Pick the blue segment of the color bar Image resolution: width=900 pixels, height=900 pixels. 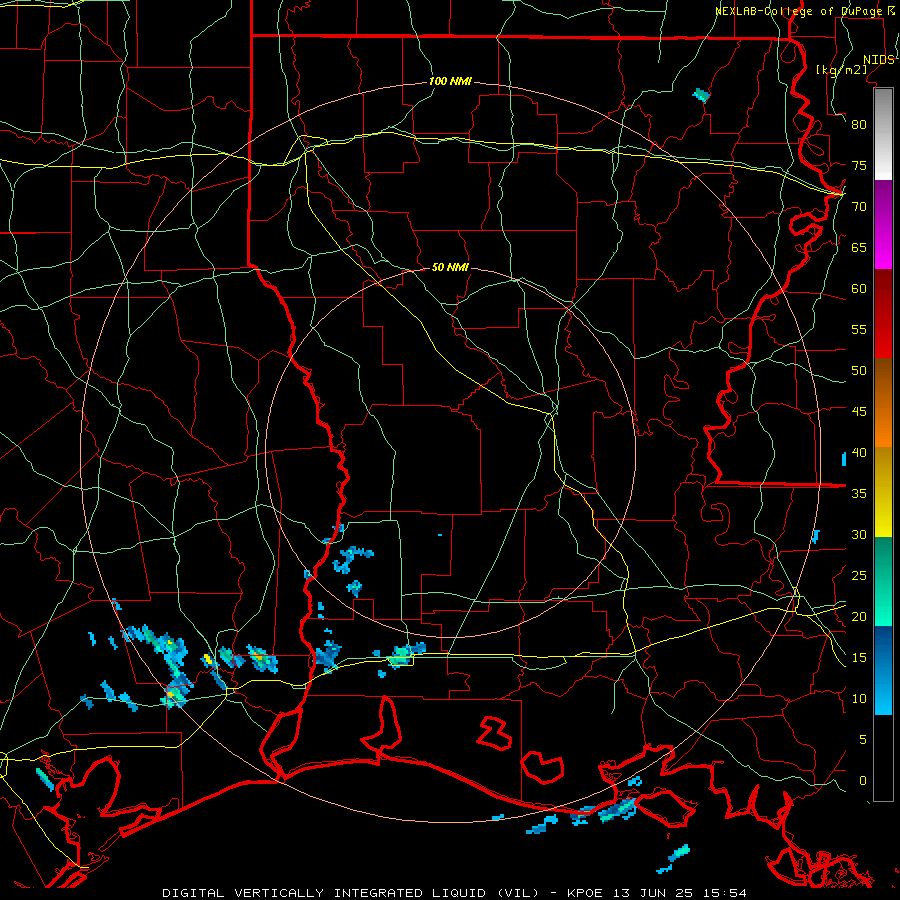(883, 670)
